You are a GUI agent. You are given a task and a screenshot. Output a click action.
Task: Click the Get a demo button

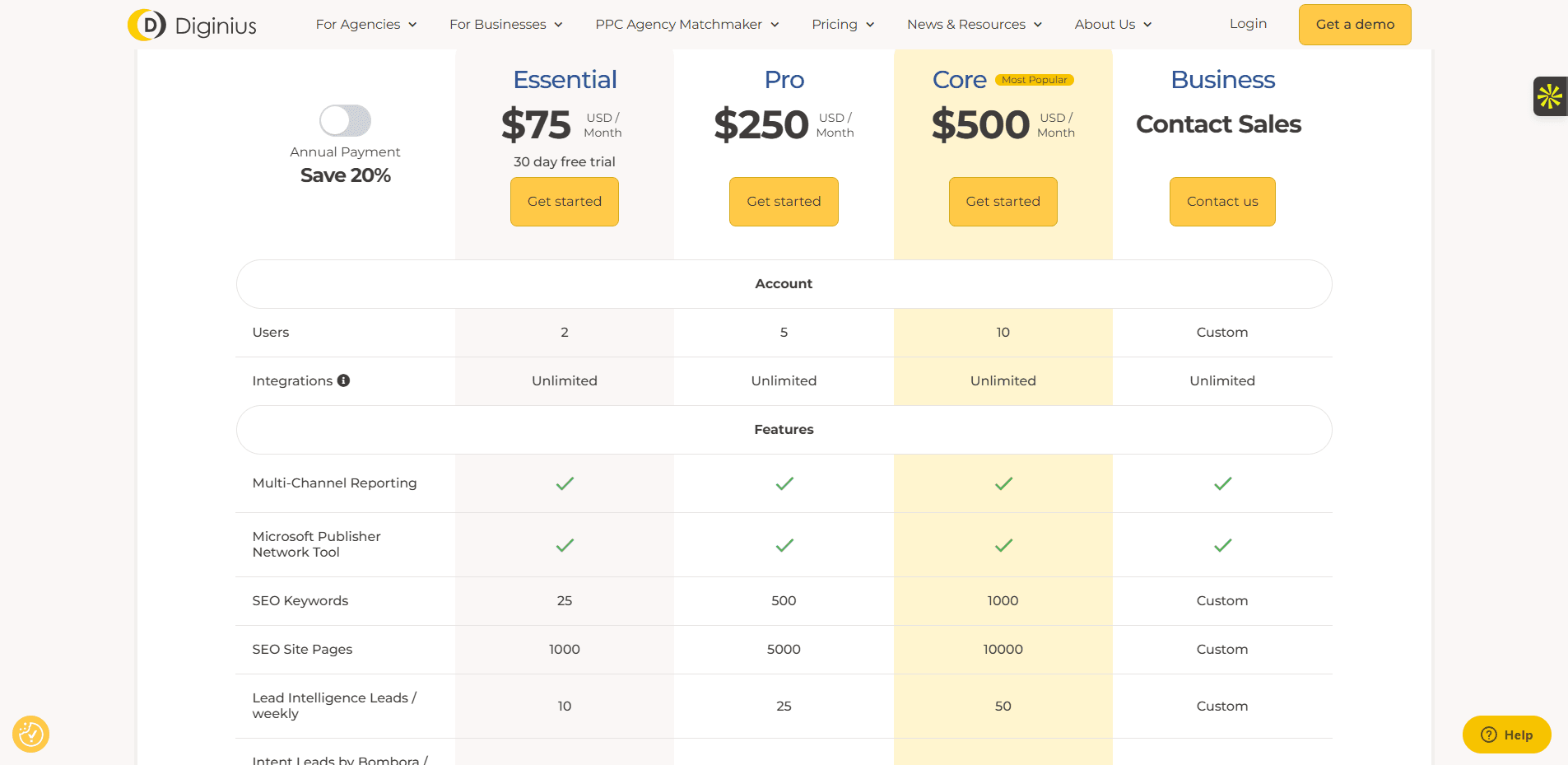click(1355, 25)
